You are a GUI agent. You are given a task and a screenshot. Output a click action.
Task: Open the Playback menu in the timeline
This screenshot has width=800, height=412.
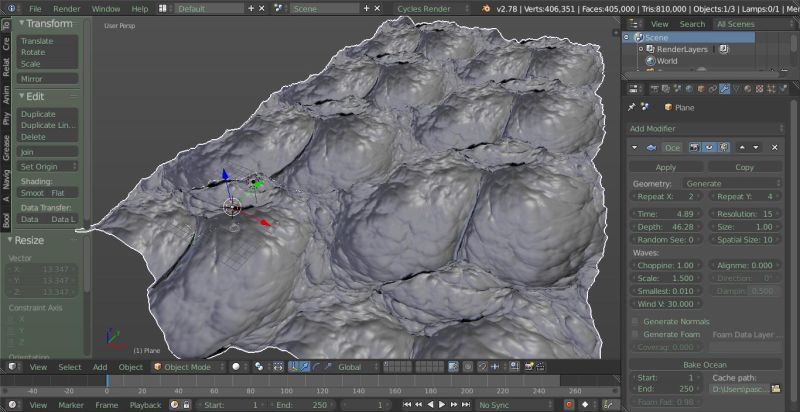point(145,405)
